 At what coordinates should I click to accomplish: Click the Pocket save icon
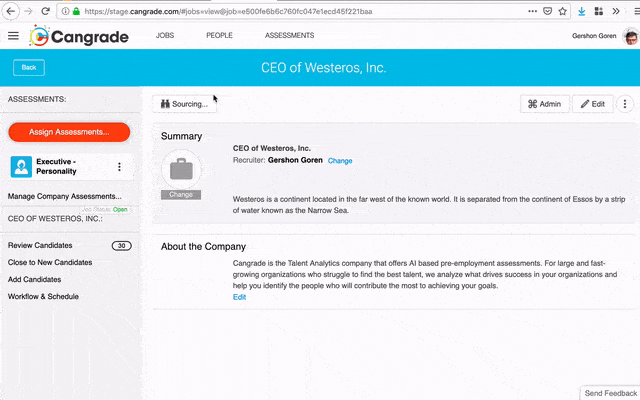[547, 11]
